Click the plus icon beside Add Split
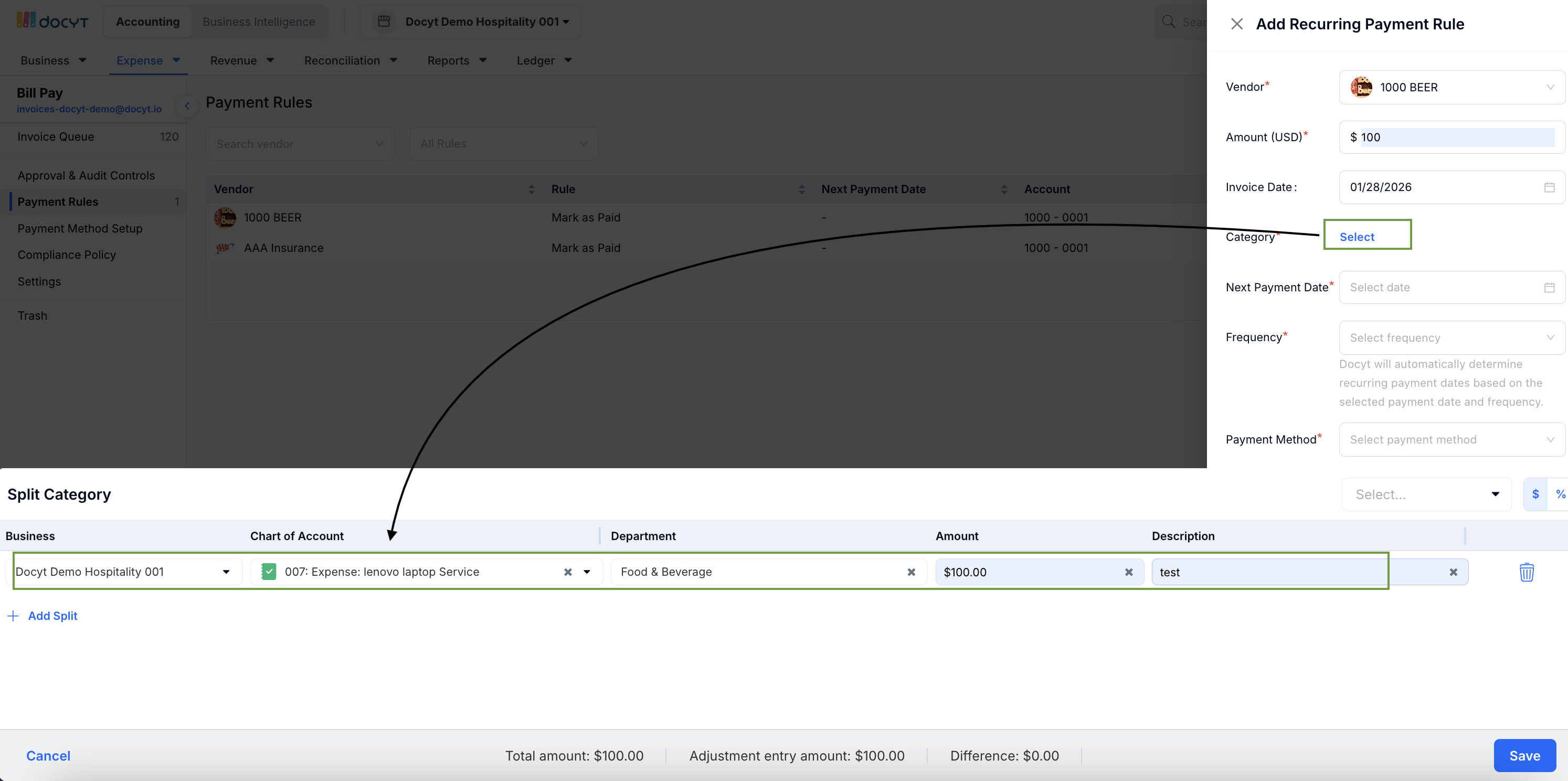This screenshot has width=1568, height=781. coord(13,616)
